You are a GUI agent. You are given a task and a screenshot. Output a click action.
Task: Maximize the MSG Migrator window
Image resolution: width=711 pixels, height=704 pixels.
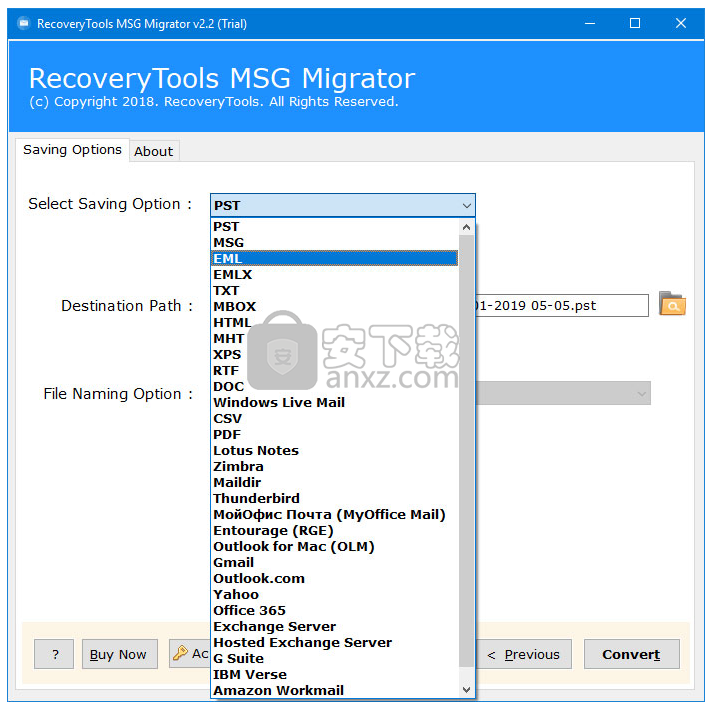[635, 23]
